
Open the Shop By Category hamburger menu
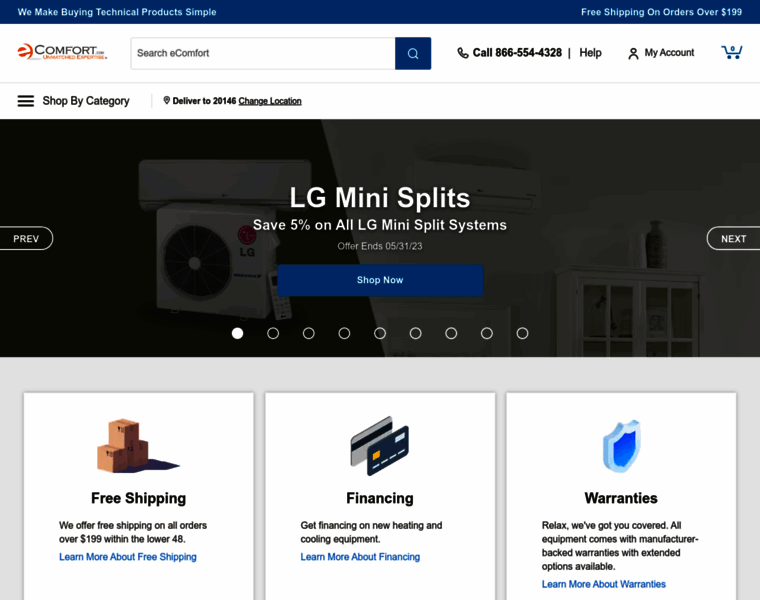[x=26, y=101]
